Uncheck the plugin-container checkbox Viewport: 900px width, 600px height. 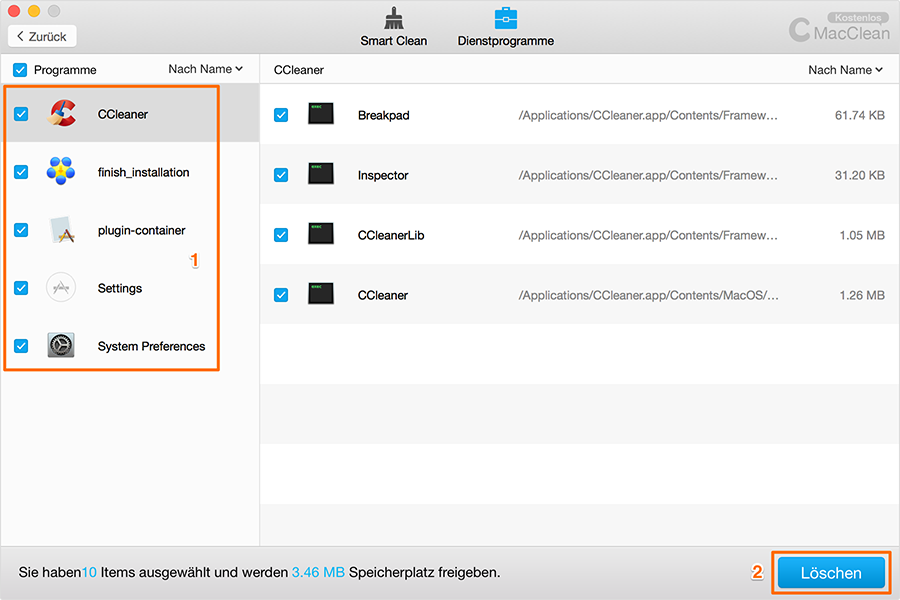[21, 230]
